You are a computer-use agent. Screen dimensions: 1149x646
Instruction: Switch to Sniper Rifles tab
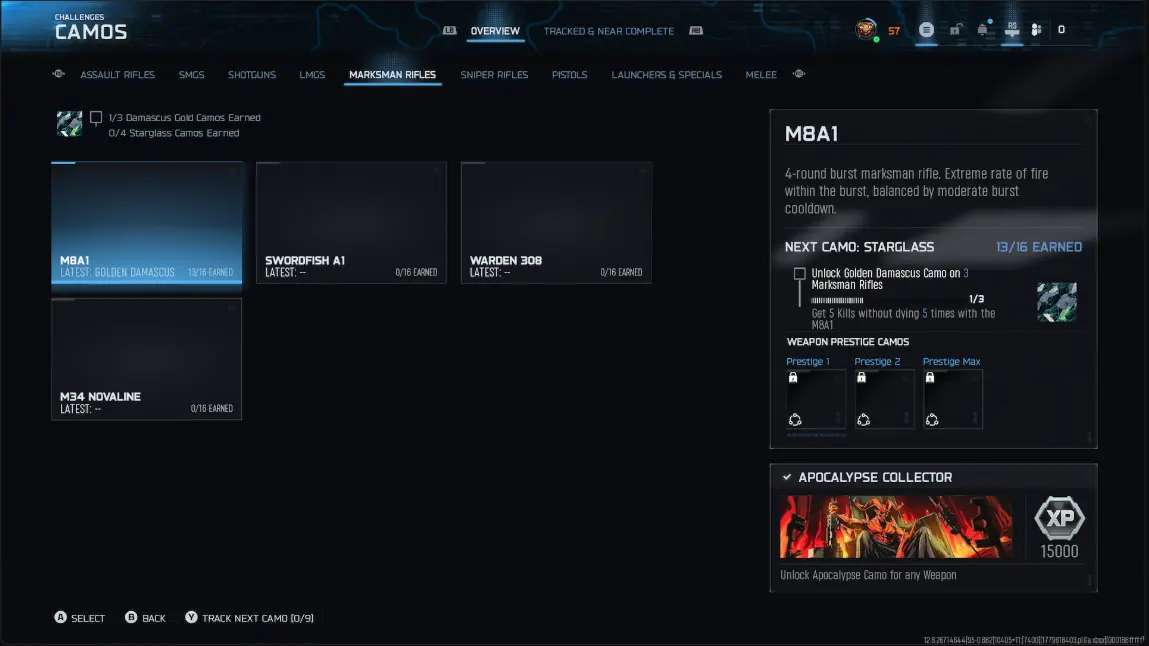[494, 75]
